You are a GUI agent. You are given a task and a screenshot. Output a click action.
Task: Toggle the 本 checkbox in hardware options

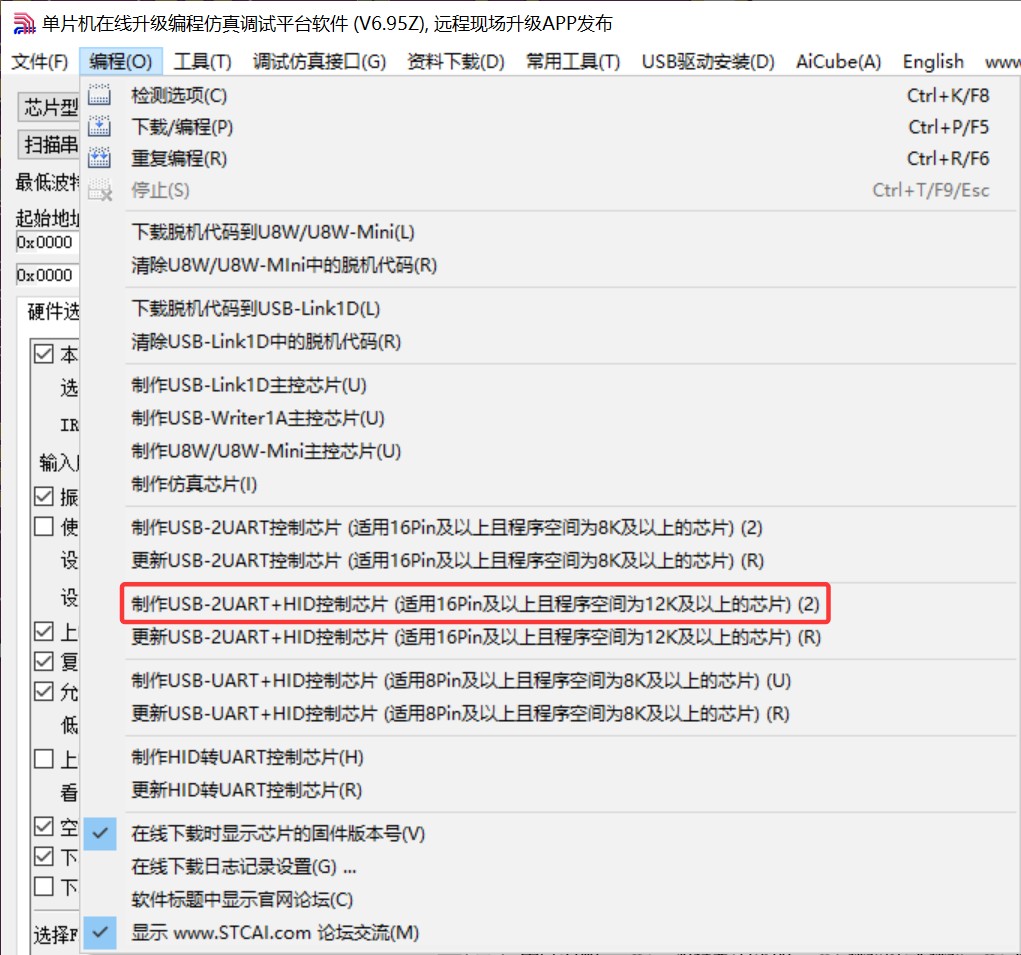(44, 353)
